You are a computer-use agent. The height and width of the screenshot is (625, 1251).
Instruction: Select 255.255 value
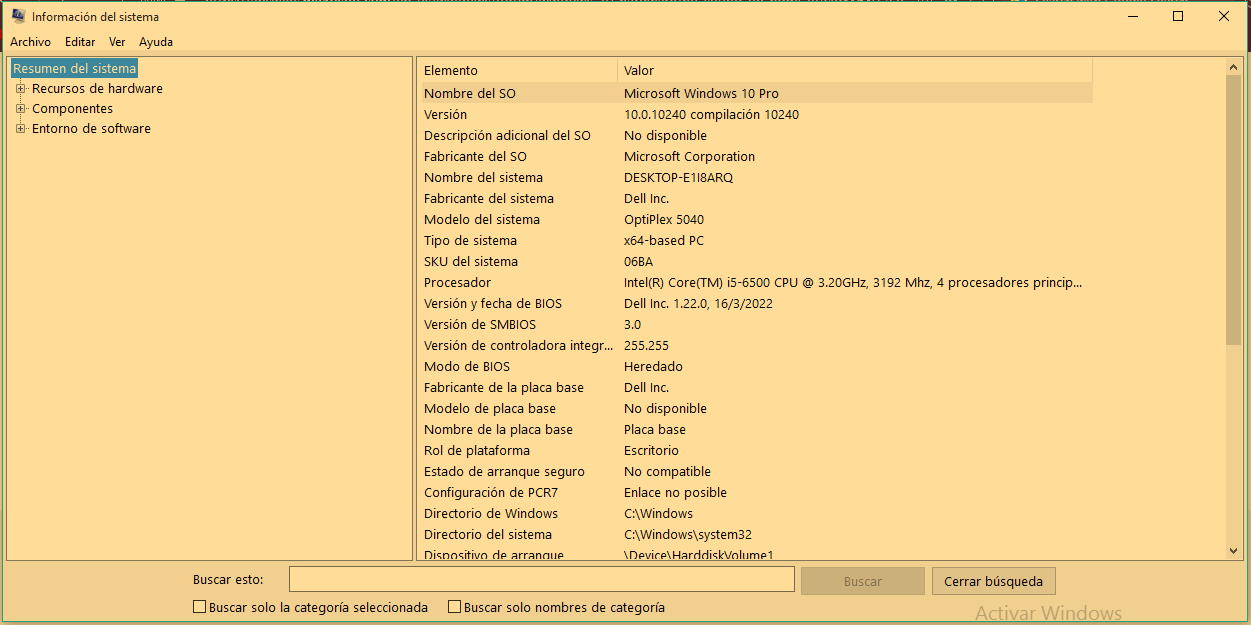(x=646, y=345)
